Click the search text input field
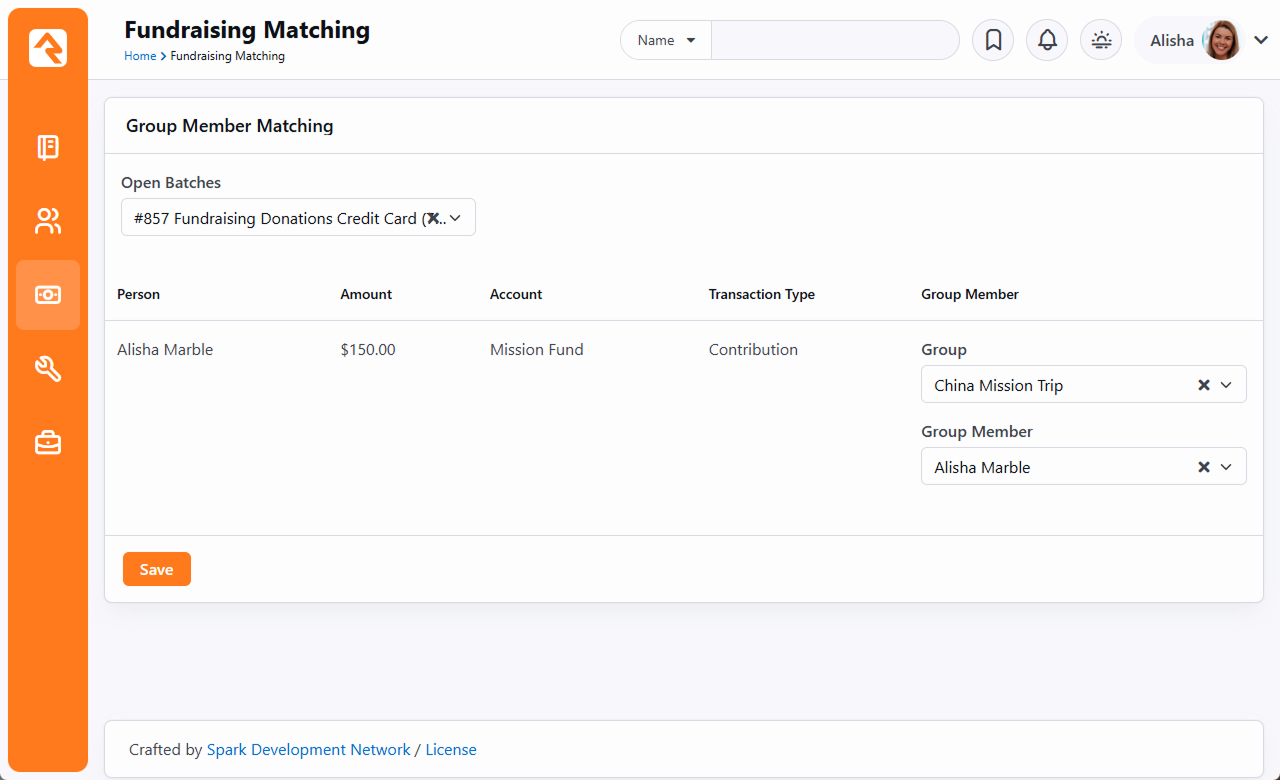 [834, 40]
